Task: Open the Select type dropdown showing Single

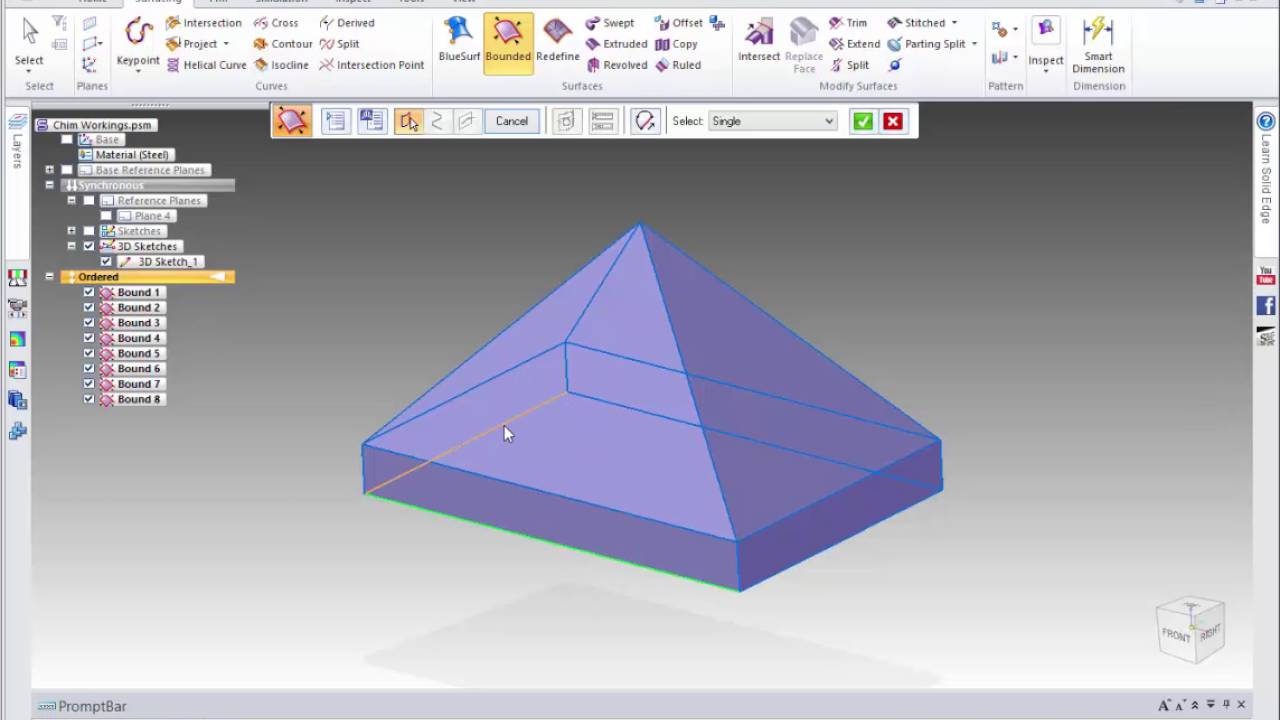Action: tap(772, 121)
